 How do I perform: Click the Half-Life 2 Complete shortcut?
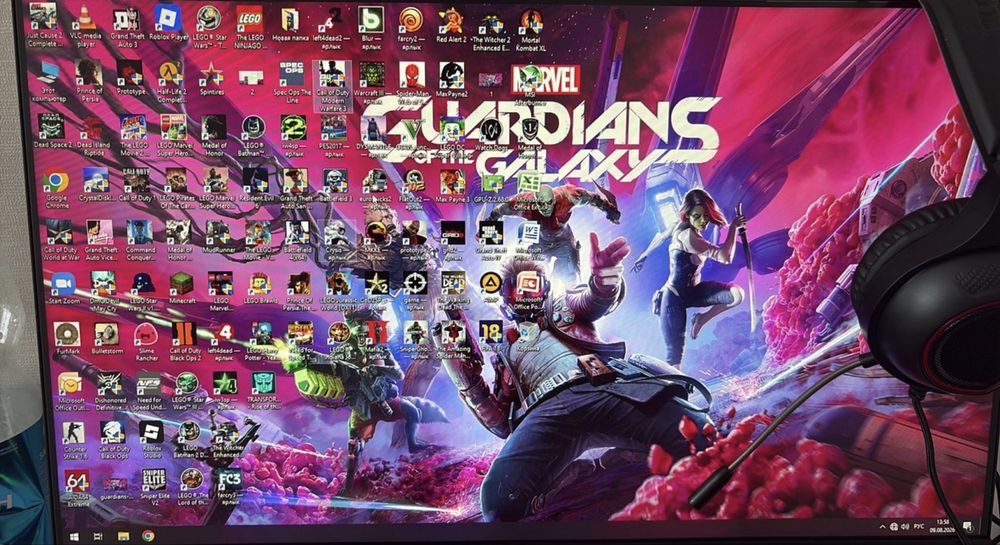click(171, 82)
